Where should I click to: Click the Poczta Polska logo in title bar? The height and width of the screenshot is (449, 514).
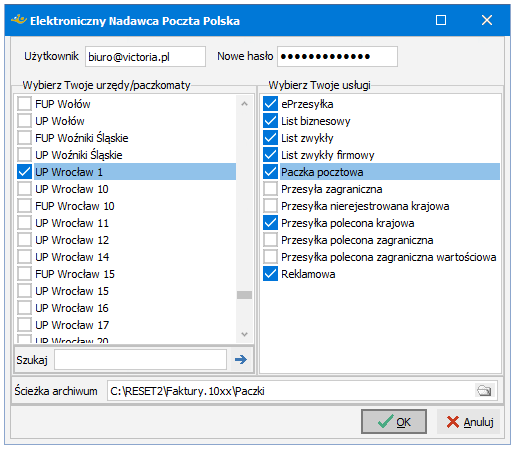coord(18,20)
